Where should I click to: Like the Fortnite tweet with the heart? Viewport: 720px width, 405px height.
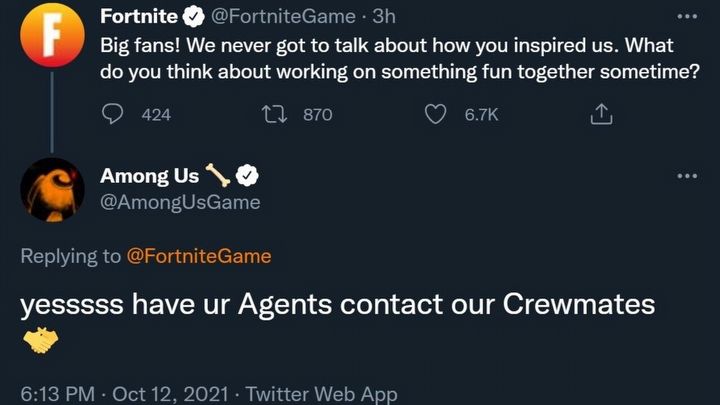pyautogui.click(x=436, y=115)
